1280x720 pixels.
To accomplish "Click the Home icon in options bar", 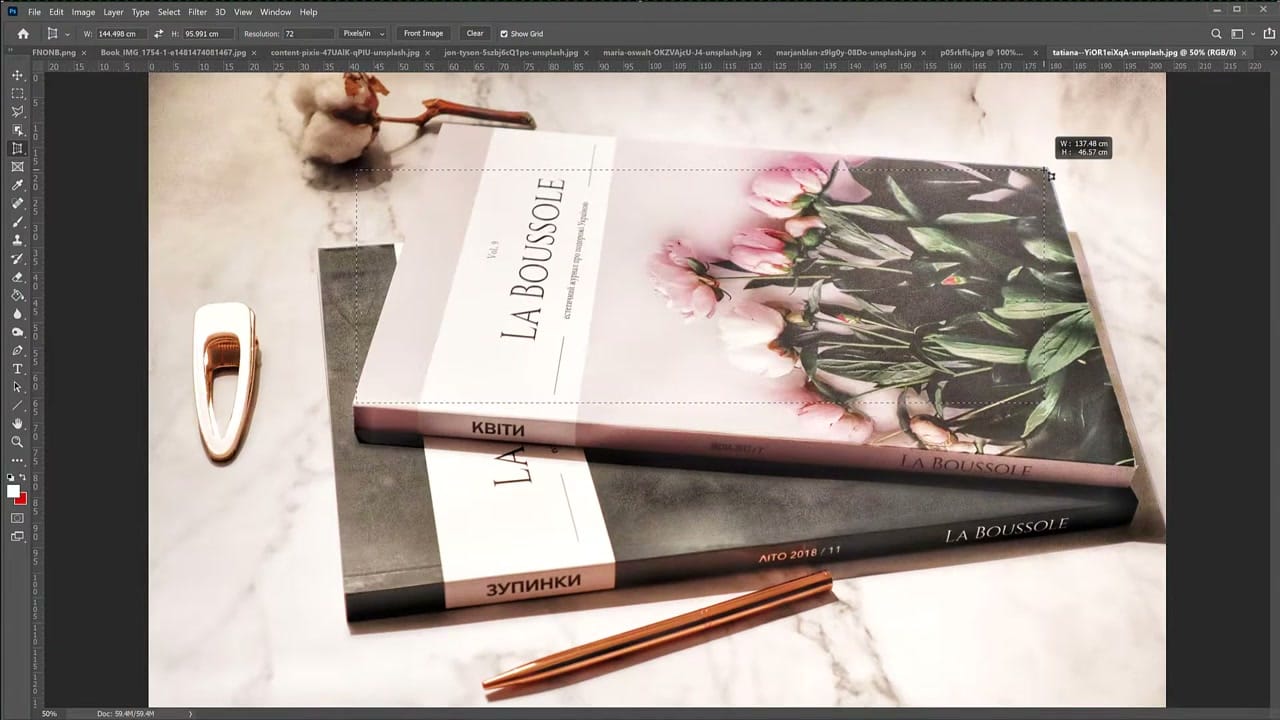I will point(23,33).
